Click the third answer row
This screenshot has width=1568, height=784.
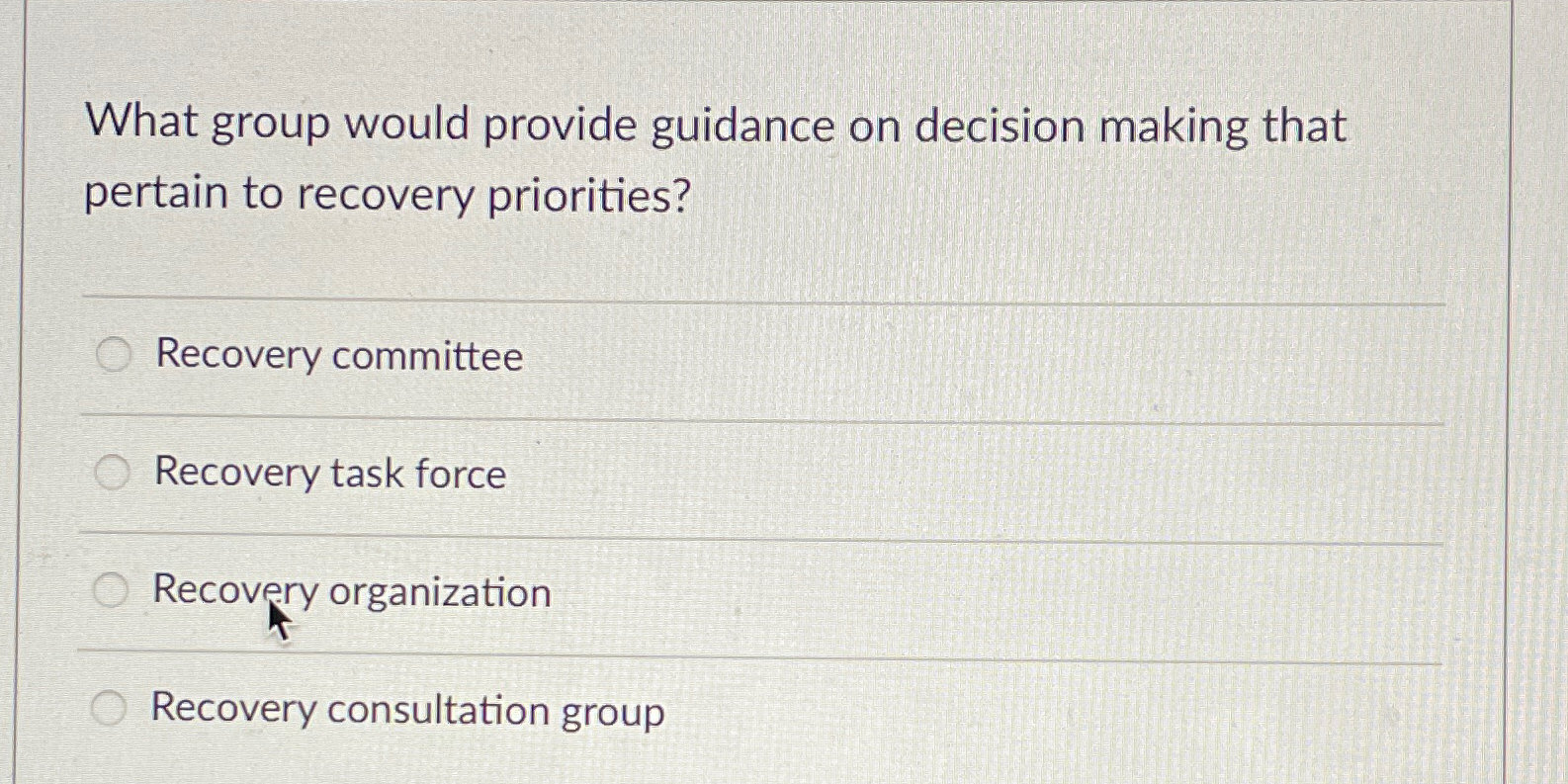692,590
